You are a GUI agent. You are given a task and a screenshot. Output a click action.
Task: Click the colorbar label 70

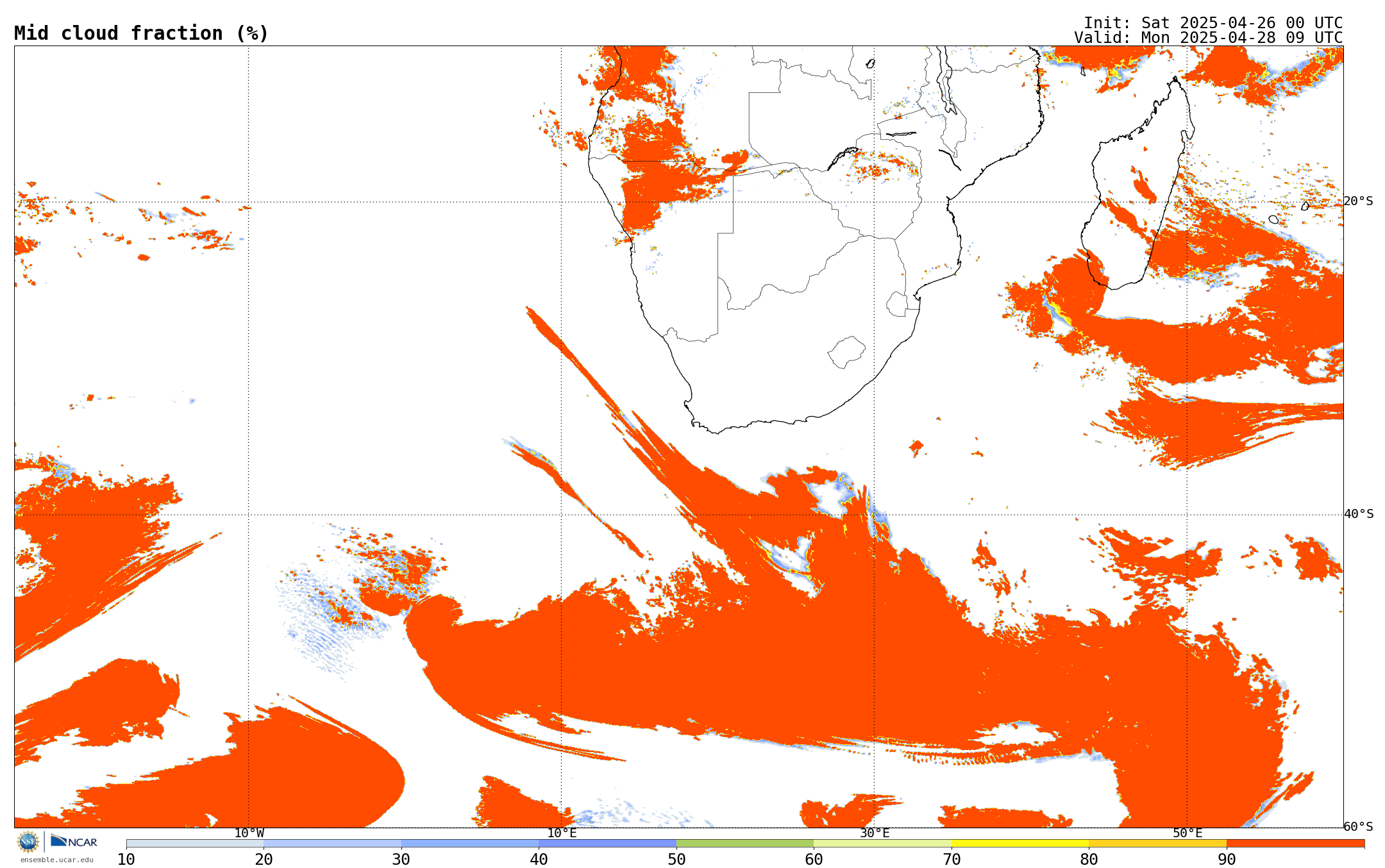click(952, 859)
